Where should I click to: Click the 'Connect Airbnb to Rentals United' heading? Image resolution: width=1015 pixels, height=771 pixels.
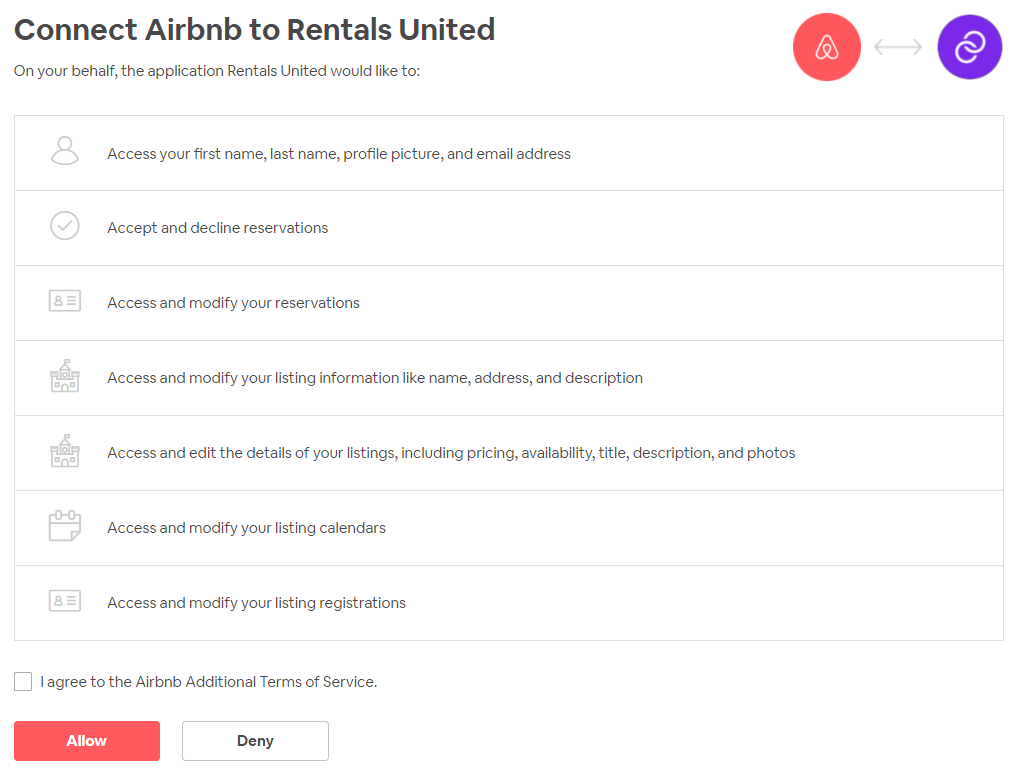point(254,30)
